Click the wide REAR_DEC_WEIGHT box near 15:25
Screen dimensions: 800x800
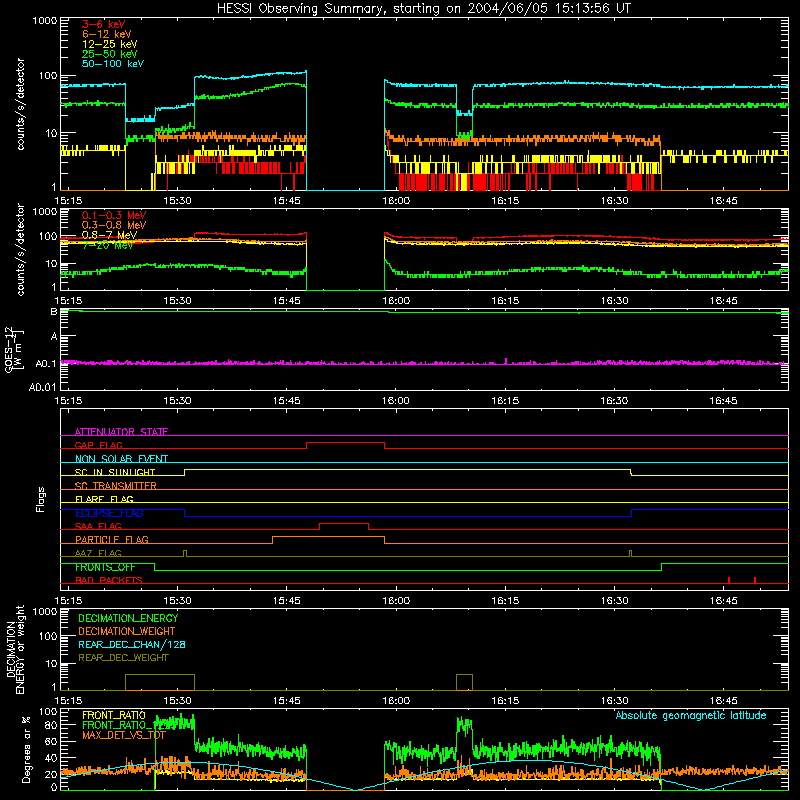click(160, 682)
